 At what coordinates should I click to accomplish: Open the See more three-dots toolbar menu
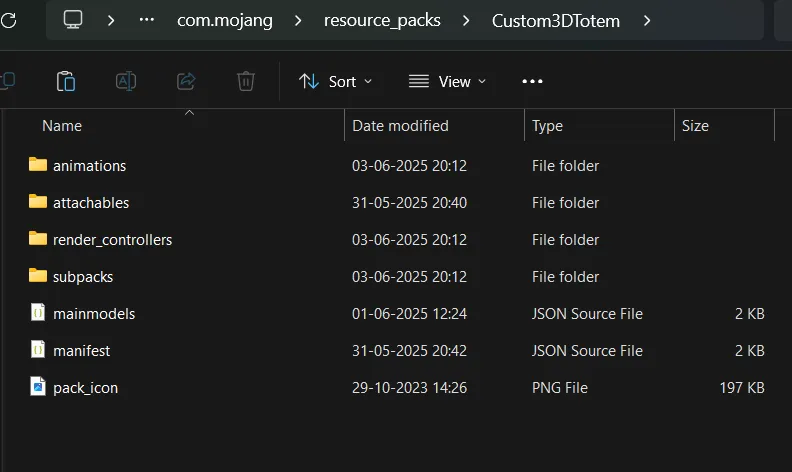point(532,81)
